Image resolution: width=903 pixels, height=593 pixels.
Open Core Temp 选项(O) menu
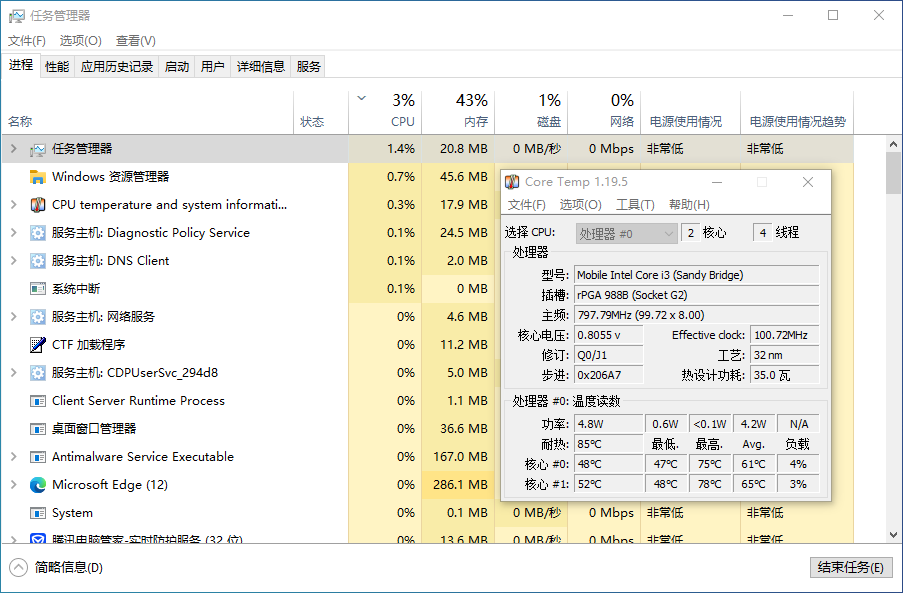(580, 205)
